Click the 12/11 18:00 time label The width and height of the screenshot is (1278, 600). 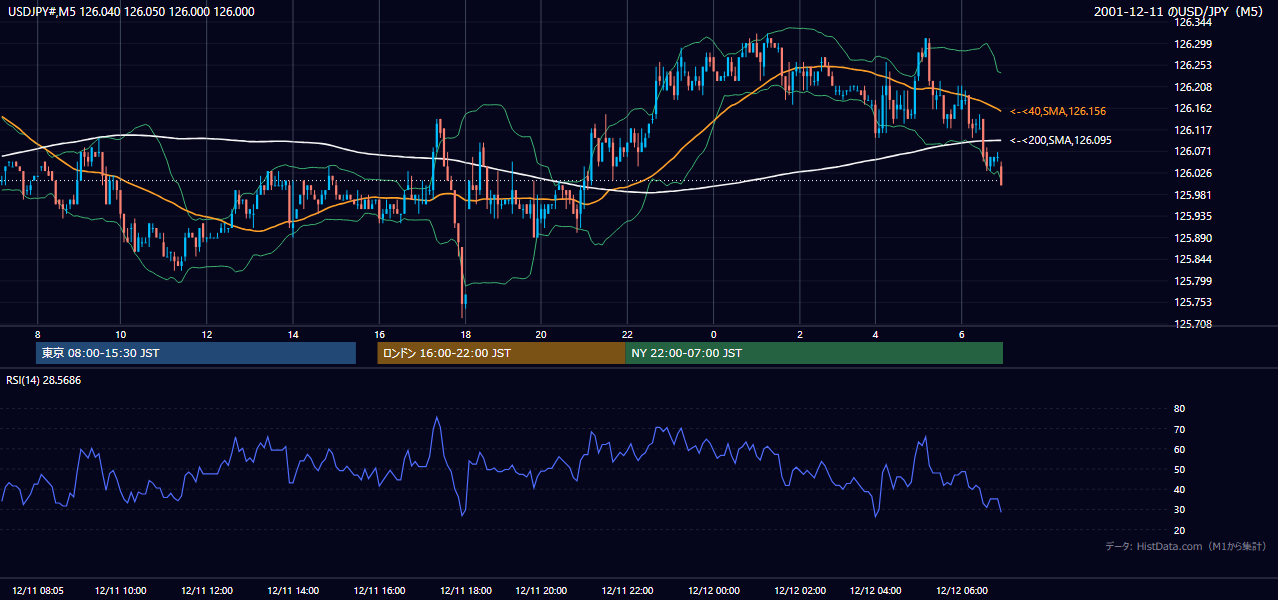pyautogui.click(x=465, y=591)
